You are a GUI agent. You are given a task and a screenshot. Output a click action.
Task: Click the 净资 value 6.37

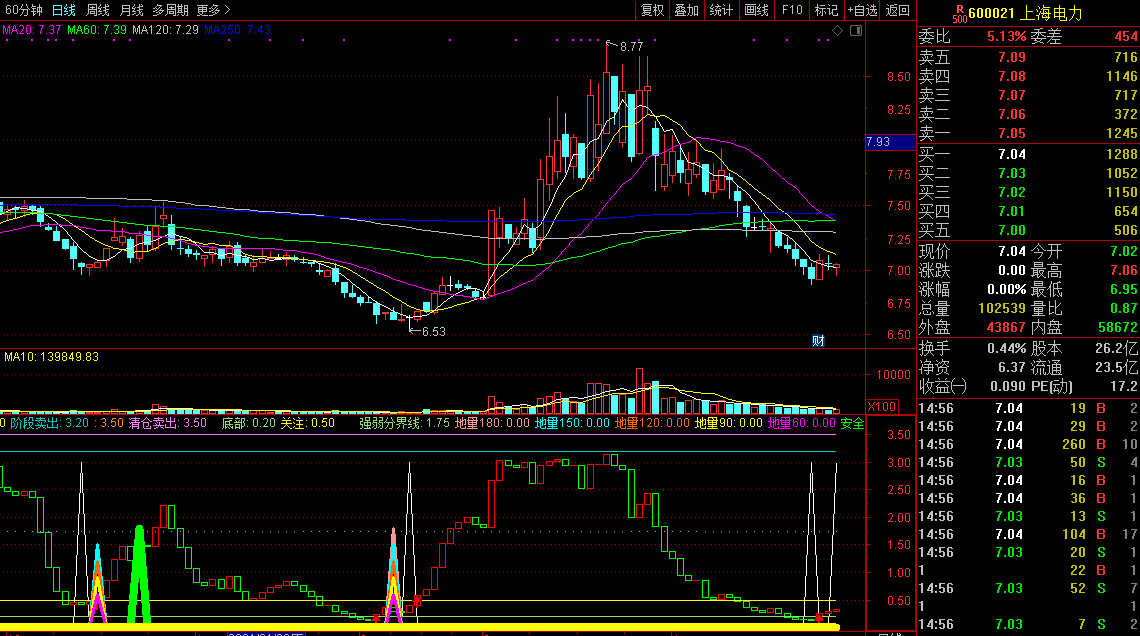tap(1012, 367)
